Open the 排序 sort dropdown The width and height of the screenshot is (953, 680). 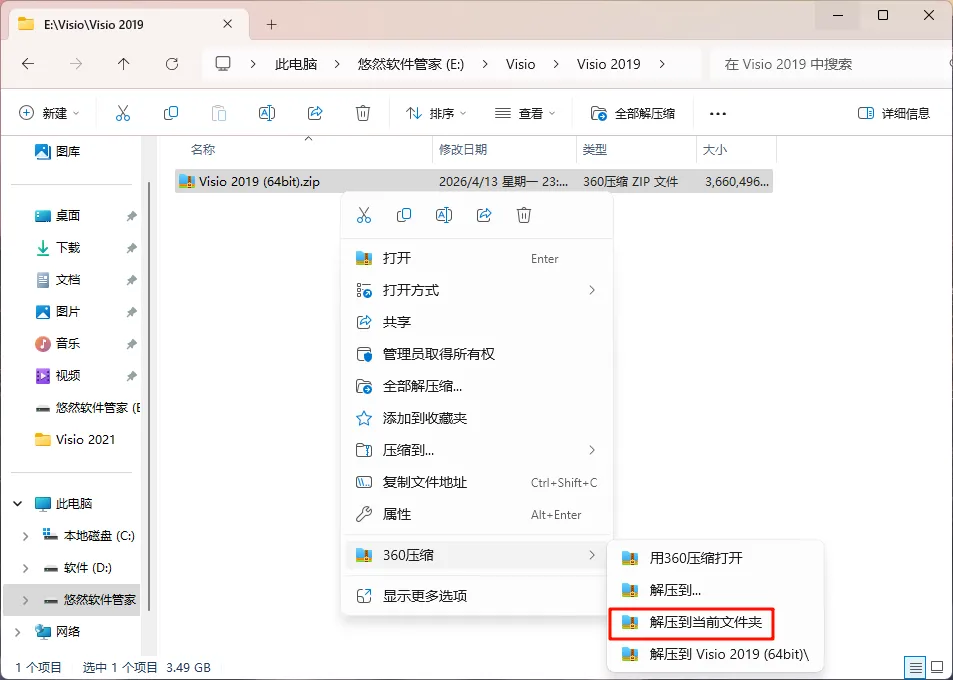(436, 113)
